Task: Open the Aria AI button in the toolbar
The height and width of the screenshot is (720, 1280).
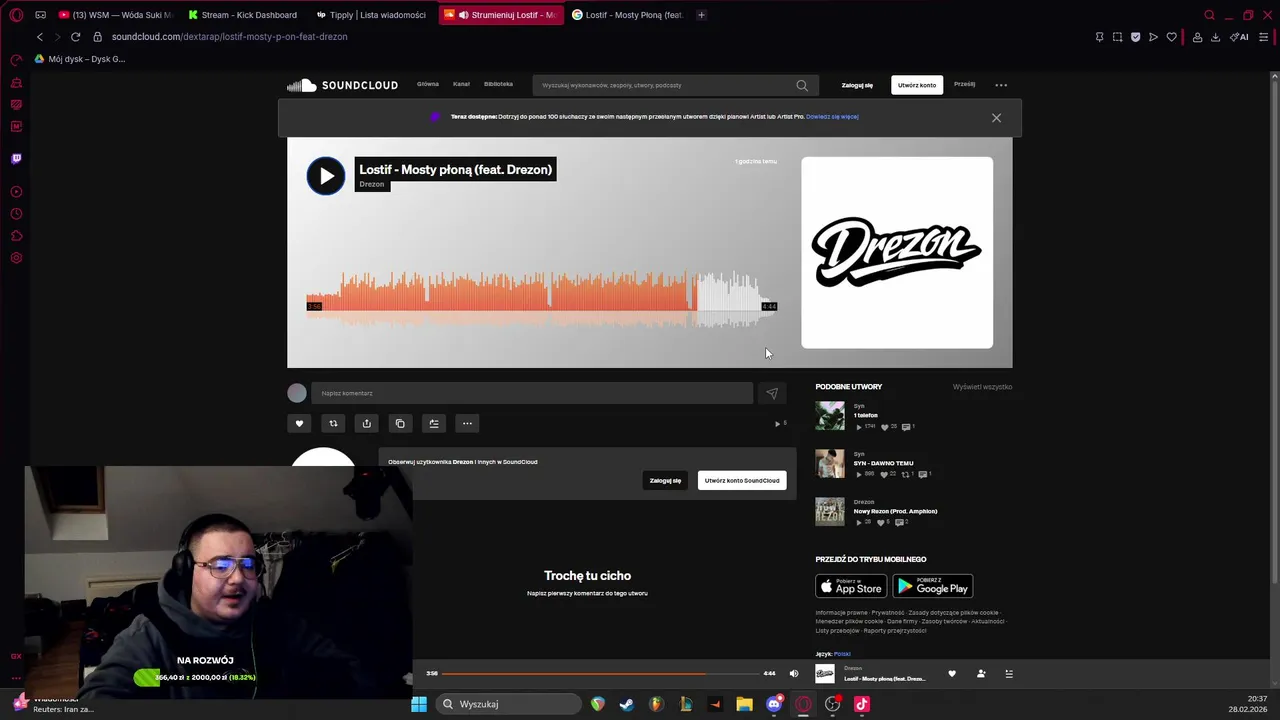Action: pos(1239,37)
